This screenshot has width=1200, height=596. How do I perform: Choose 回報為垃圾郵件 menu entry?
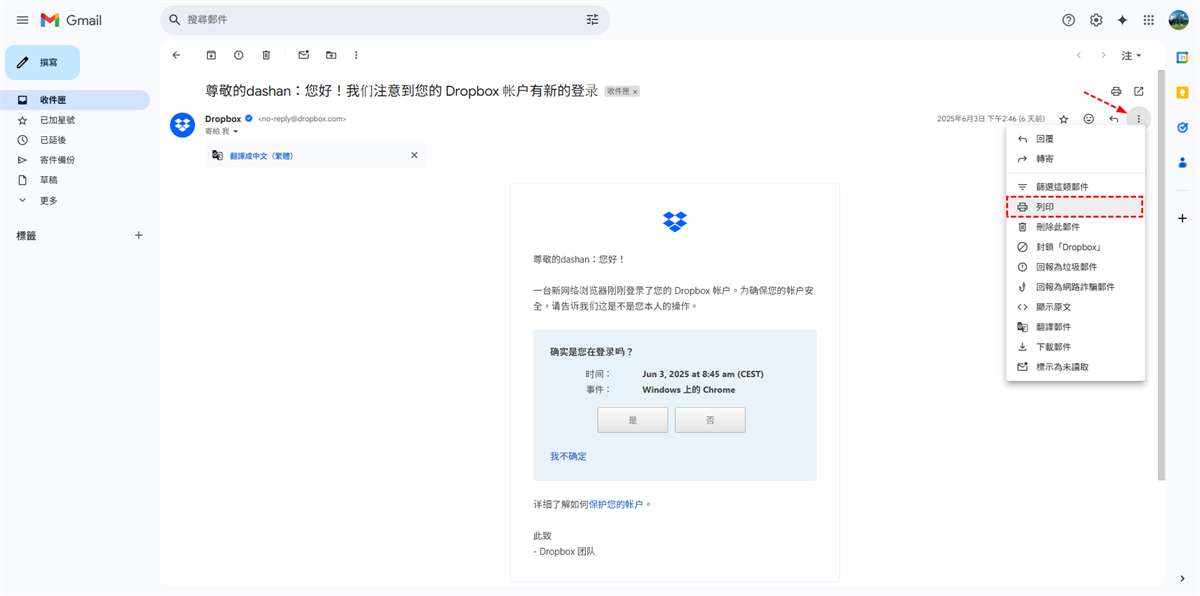coord(1075,267)
